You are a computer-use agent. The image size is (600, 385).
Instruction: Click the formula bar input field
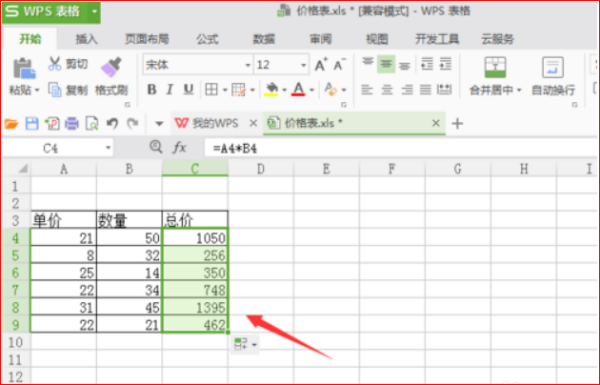(401, 148)
